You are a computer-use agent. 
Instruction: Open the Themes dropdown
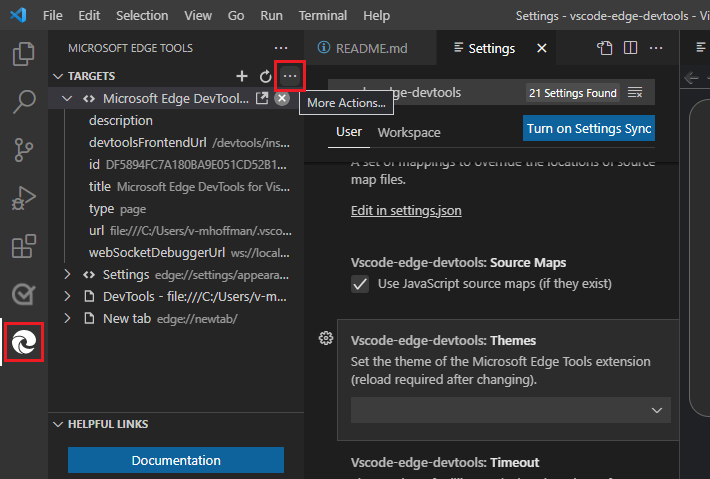[510, 410]
